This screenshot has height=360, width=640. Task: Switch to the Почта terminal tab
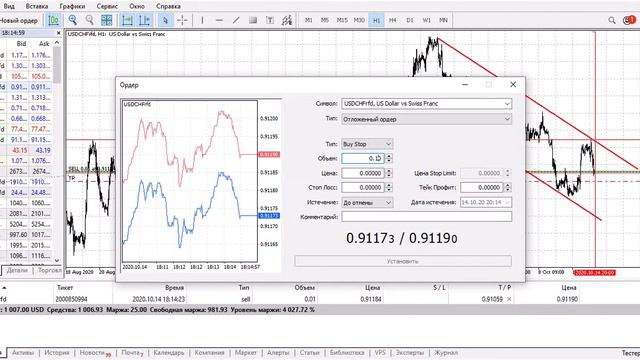(132, 353)
